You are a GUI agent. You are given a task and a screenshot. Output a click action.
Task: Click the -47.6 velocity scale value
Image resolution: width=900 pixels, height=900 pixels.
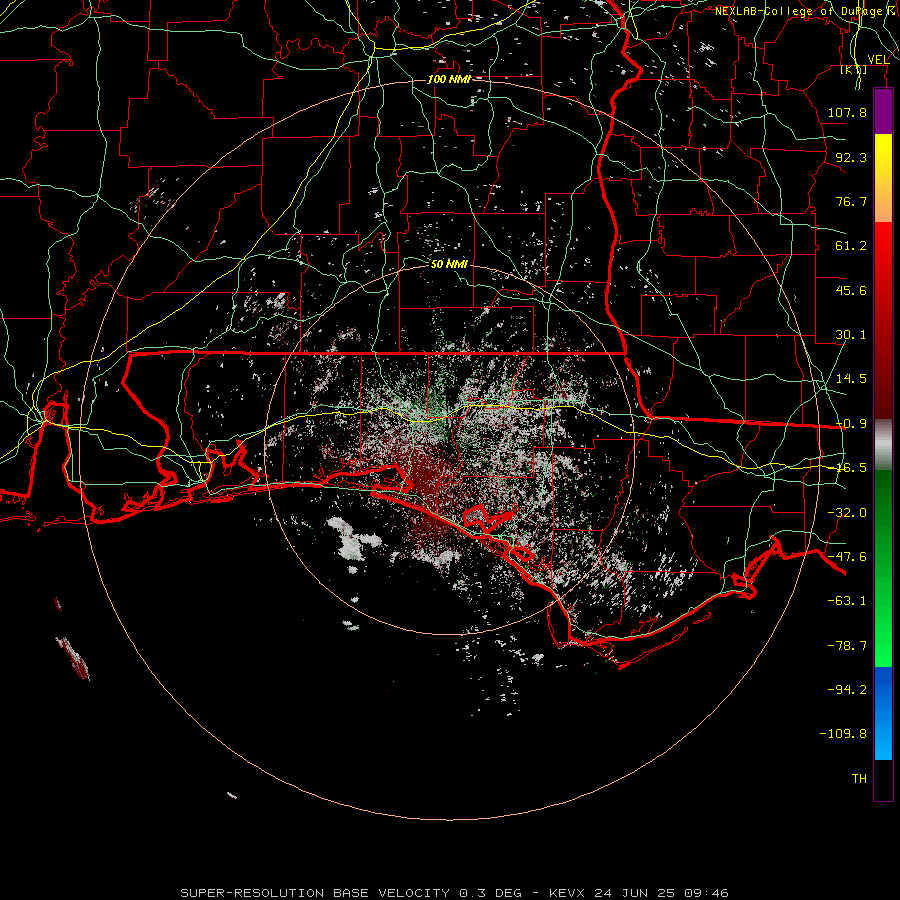[847, 557]
